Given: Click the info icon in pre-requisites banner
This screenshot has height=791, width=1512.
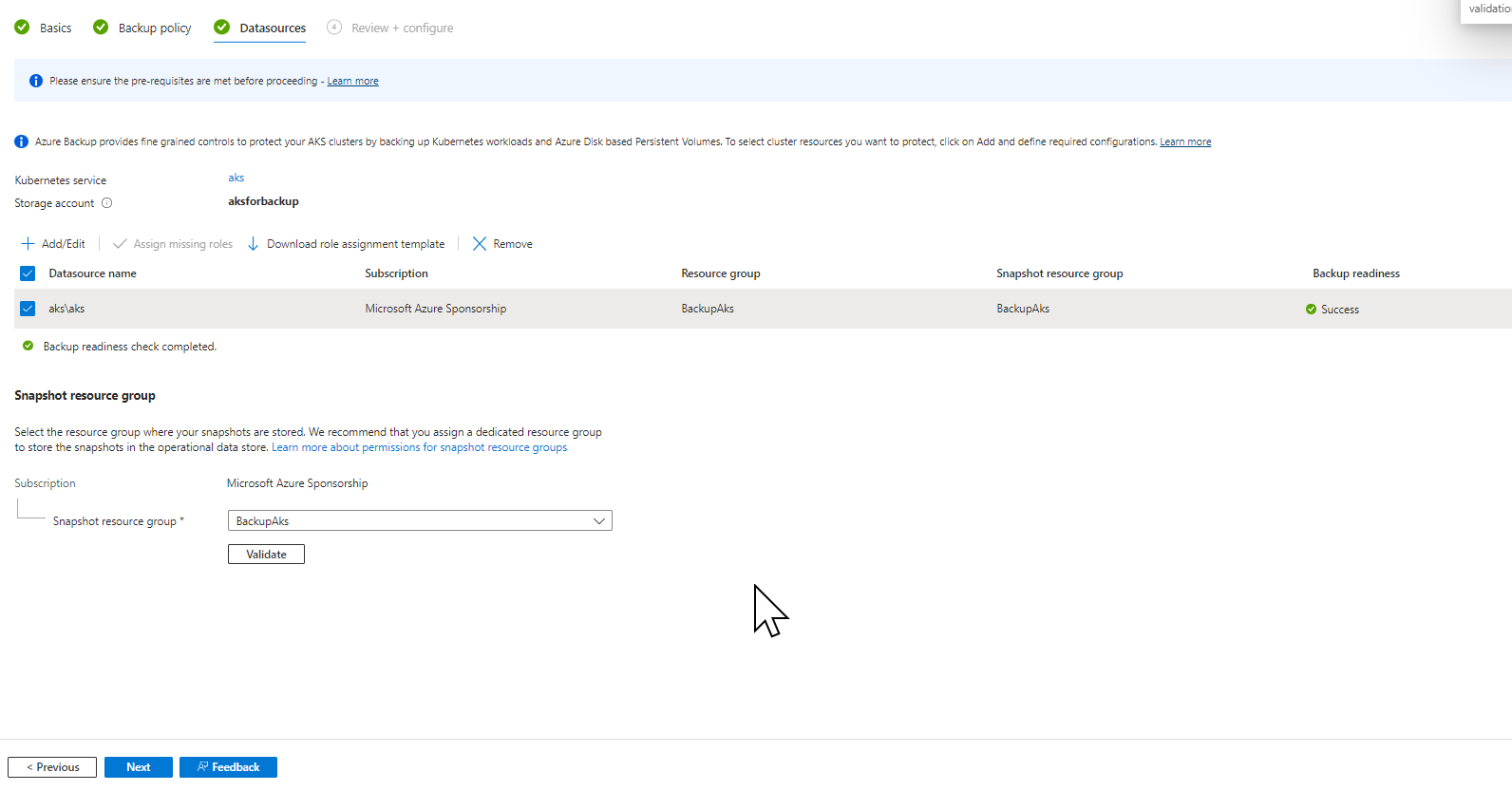Looking at the screenshot, I should tap(36, 81).
